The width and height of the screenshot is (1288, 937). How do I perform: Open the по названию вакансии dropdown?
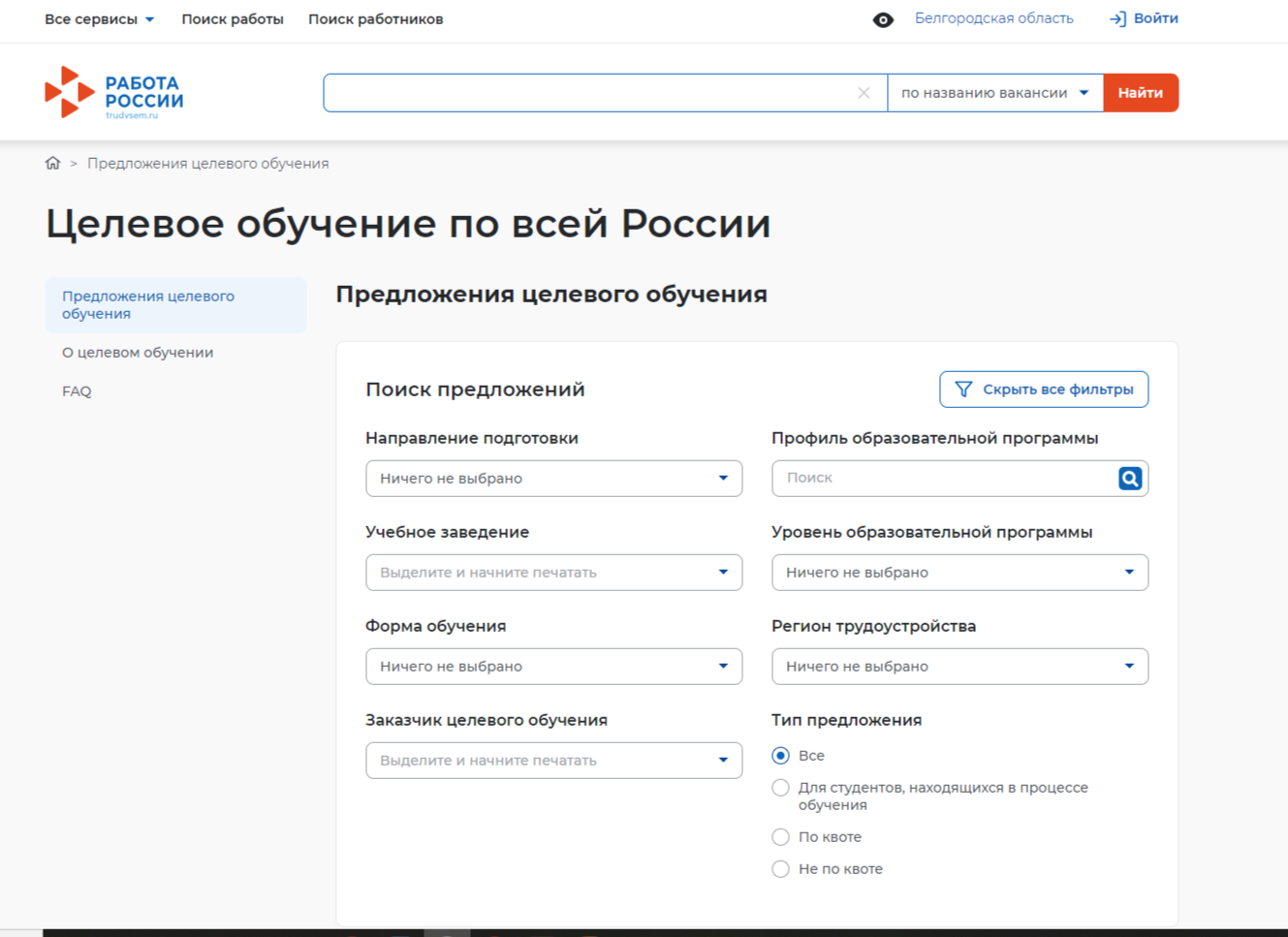[995, 92]
